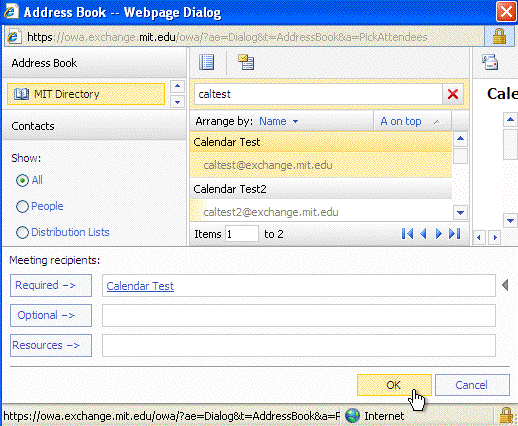Click the OK button
This screenshot has width=518, height=426.
pyautogui.click(x=394, y=385)
